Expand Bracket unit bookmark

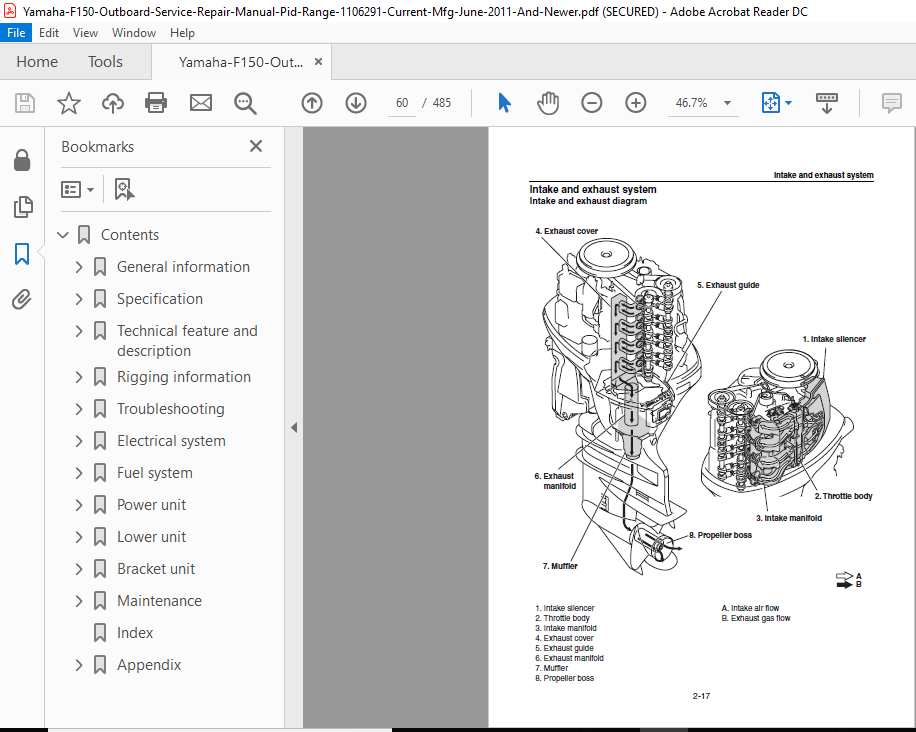point(79,569)
